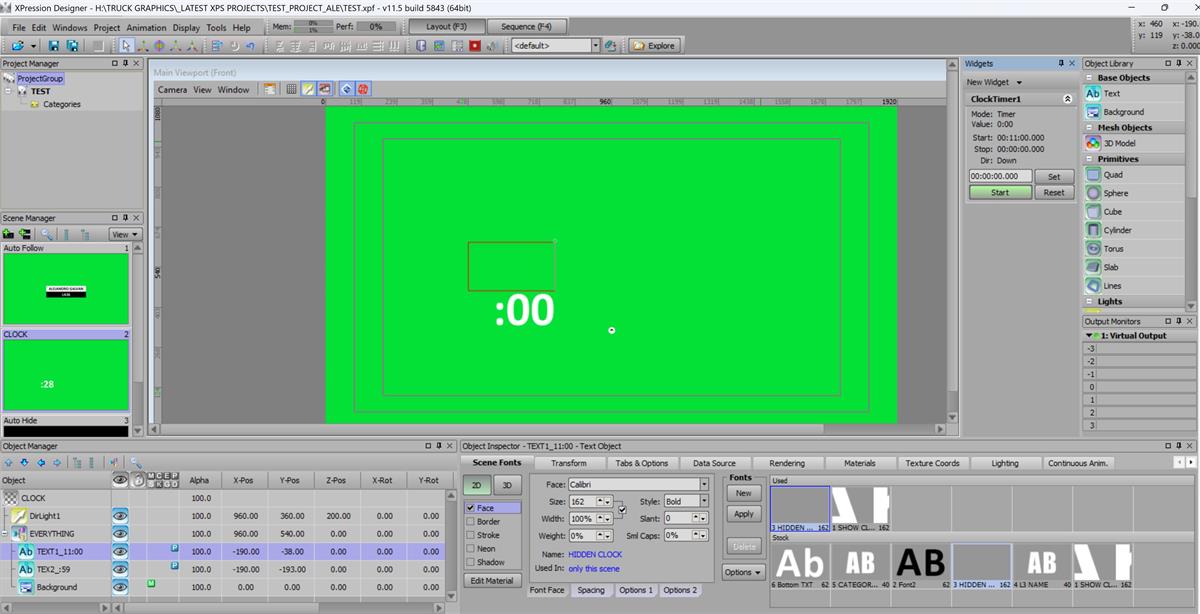Screen dimensions: 1200x614
Task: Select the 2 Font2 stock font thumbnail
Action: (x=920, y=563)
